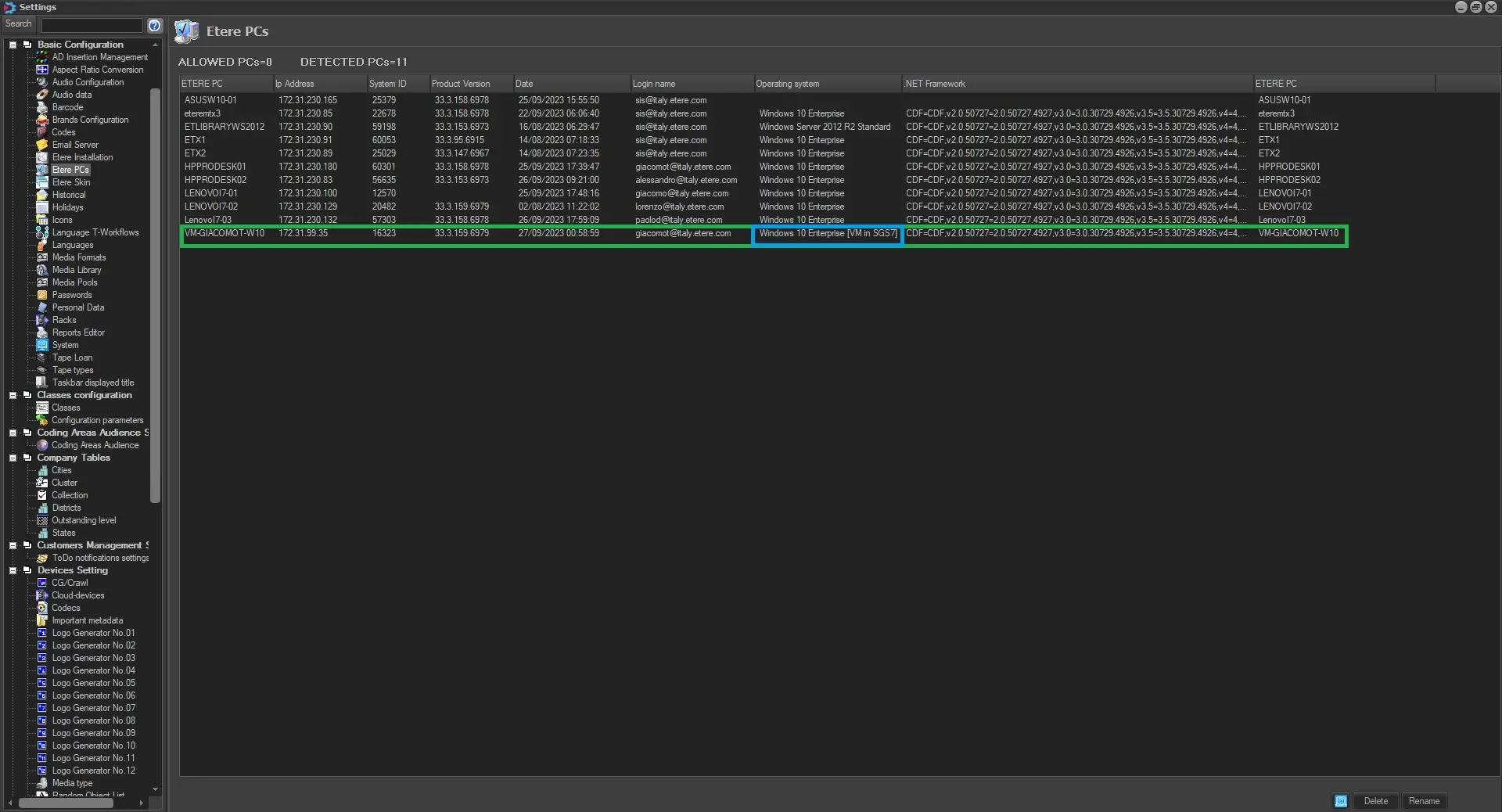Click the Audio Configuration speaker icon

point(42,82)
